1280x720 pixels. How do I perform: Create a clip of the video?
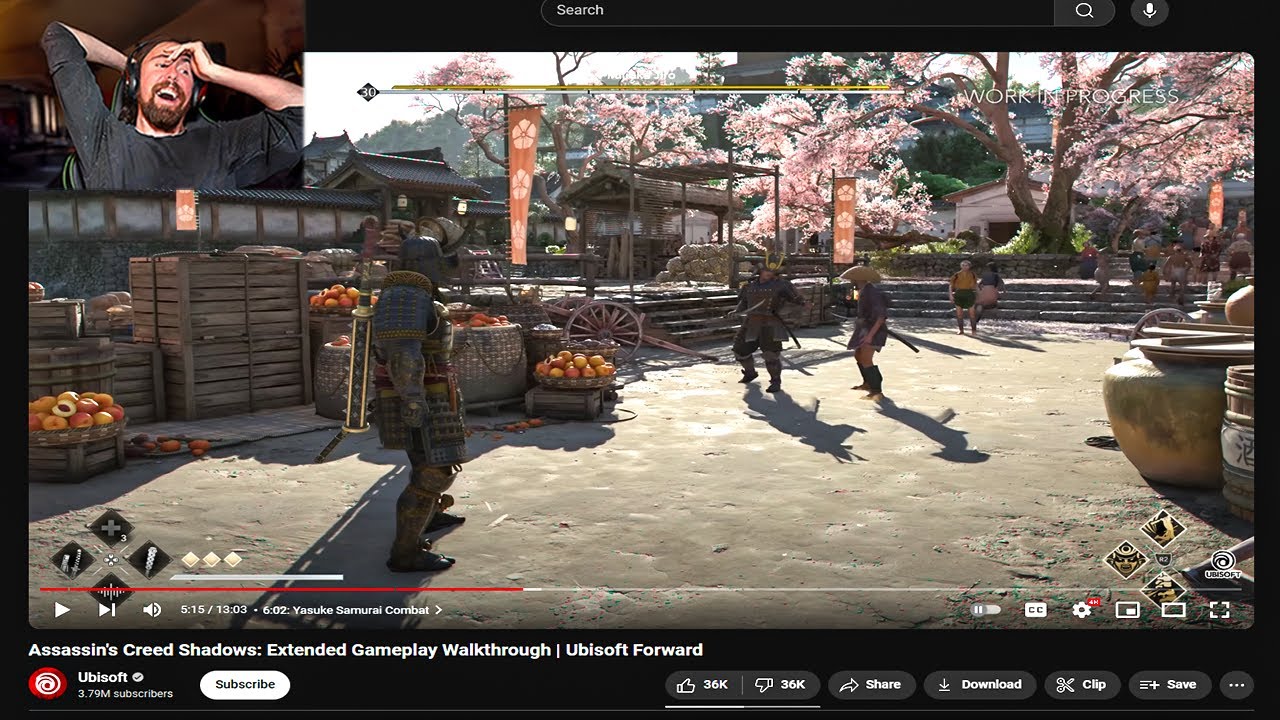coord(1081,685)
